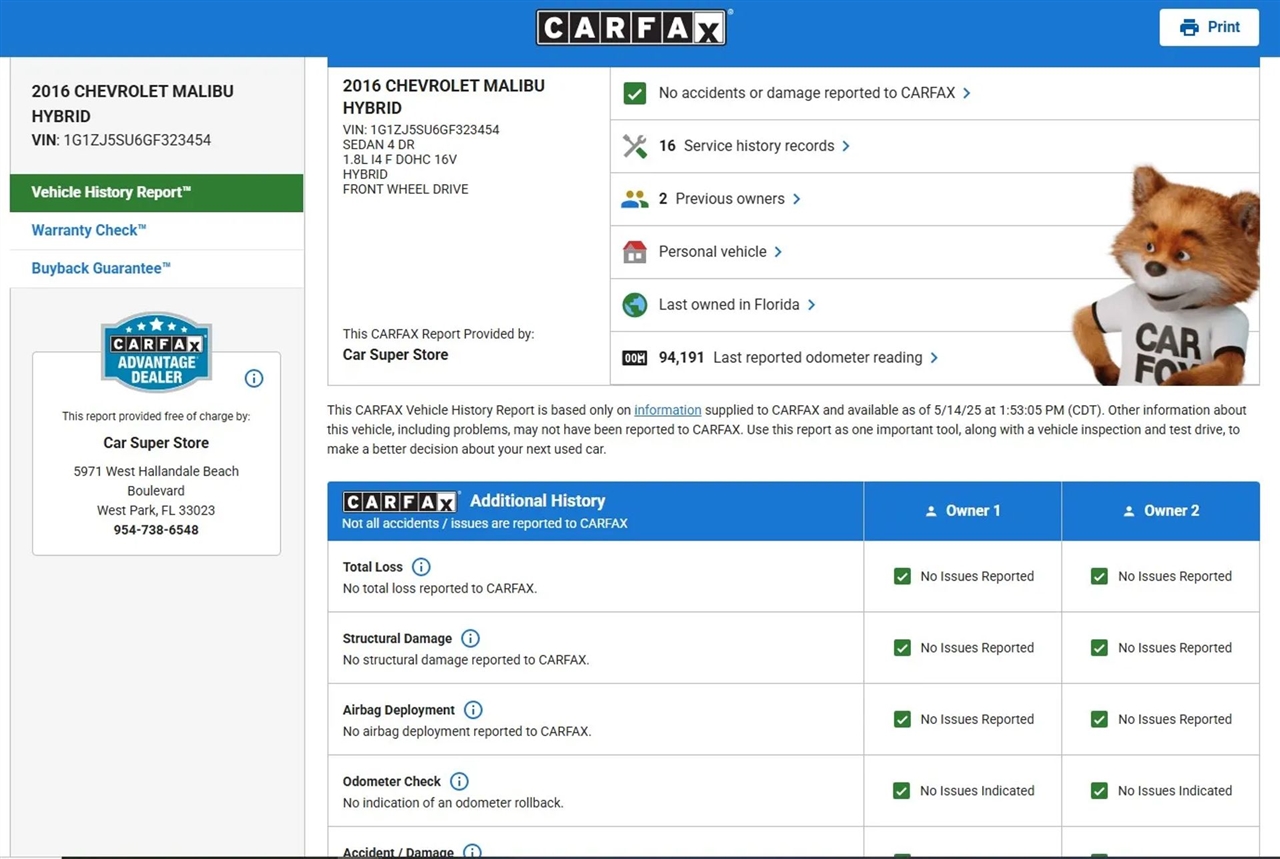
Task: Expand the 2 Previous owners row
Action: pyautogui.click(x=729, y=199)
